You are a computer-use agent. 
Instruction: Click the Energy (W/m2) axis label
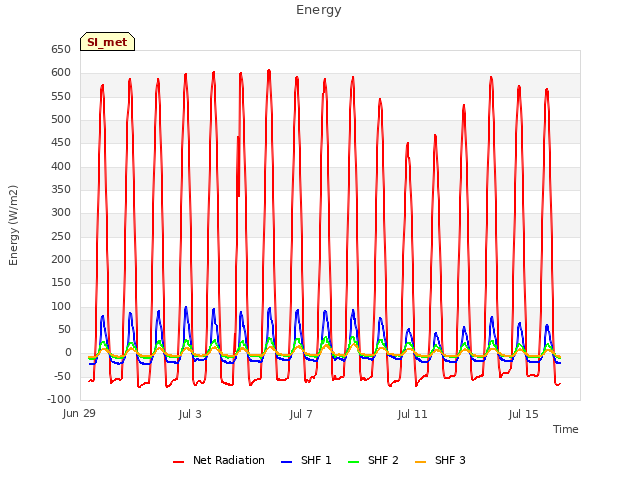(13, 225)
